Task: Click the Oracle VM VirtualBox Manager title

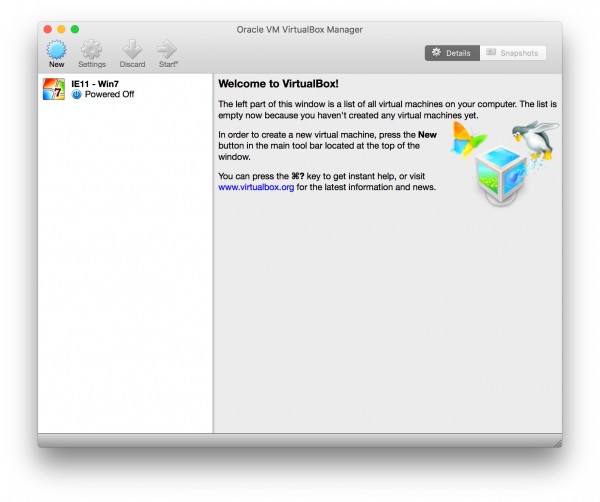Action: coord(299,29)
